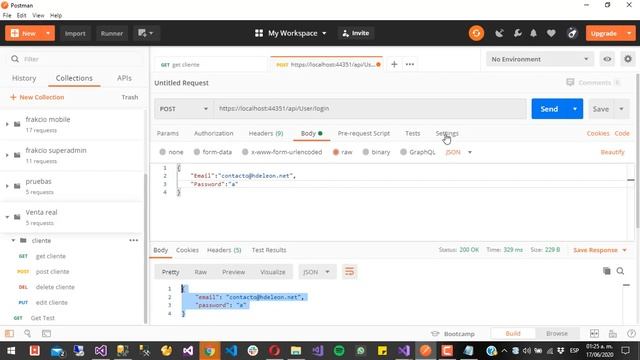This screenshot has height=360, width=640.
Task: Open Spotify from the taskbar
Action: [339, 350]
